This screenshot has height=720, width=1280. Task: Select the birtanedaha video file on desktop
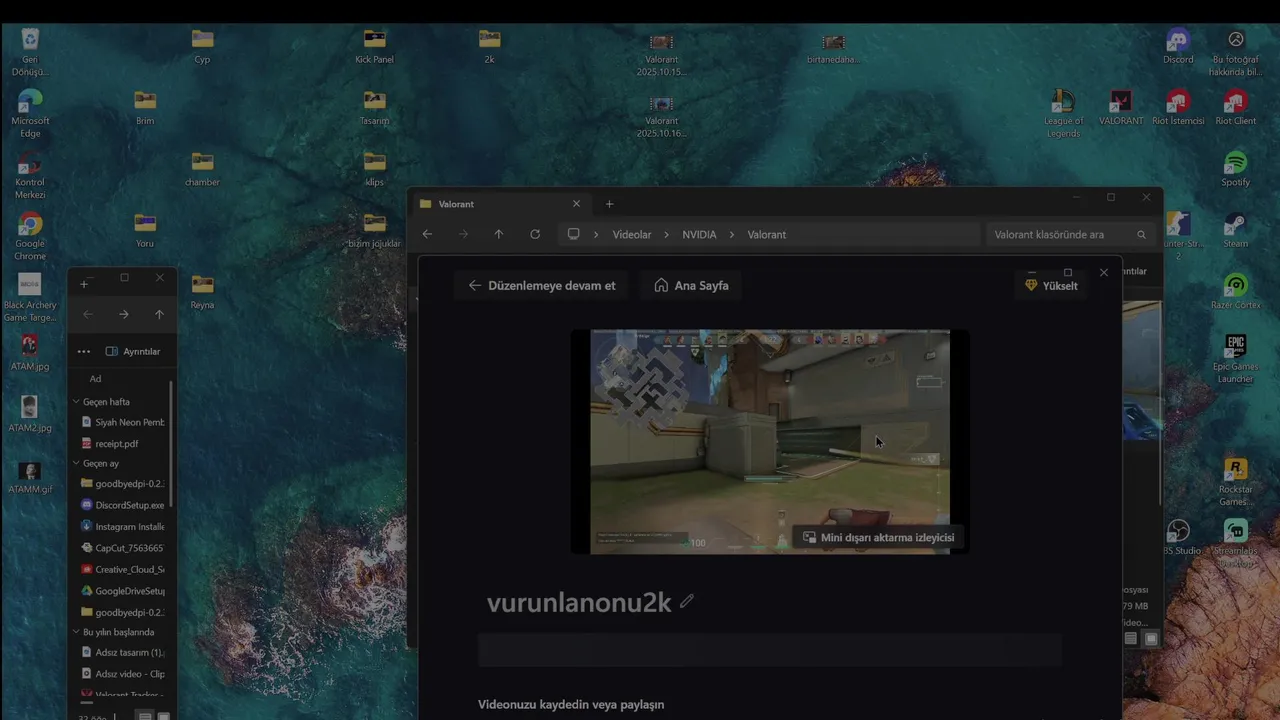(833, 47)
